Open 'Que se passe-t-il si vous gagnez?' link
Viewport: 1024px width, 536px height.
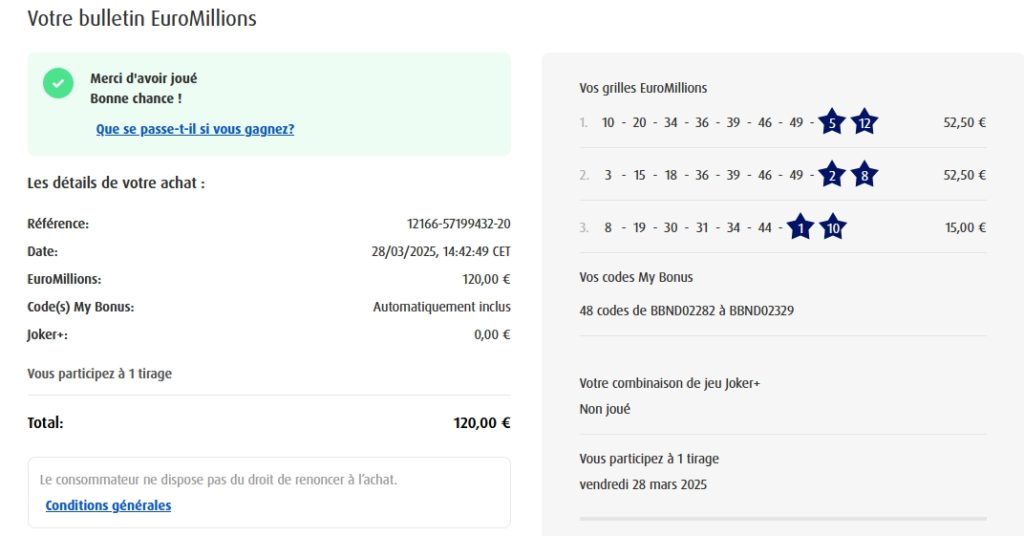195,129
